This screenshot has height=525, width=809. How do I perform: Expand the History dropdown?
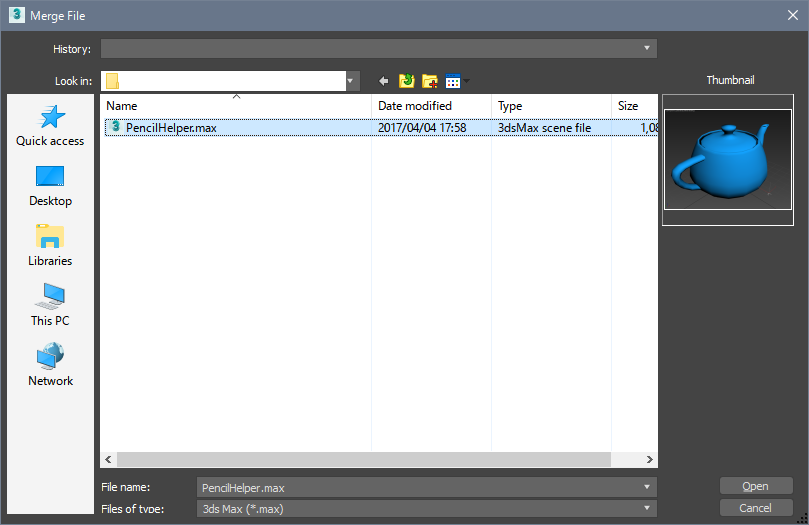pyautogui.click(x=648, y=48)
